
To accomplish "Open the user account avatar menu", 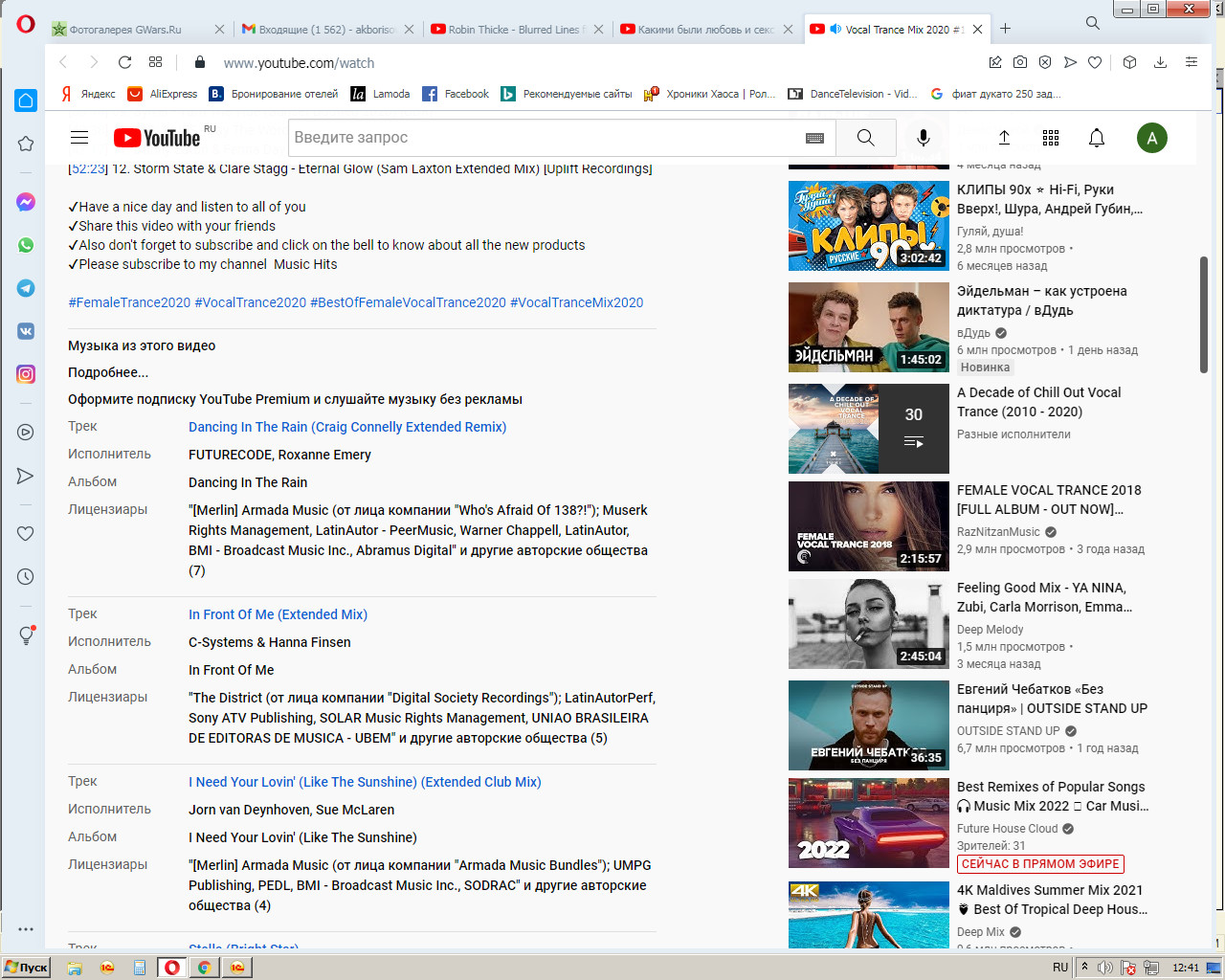I will [x=1152, y=138].
